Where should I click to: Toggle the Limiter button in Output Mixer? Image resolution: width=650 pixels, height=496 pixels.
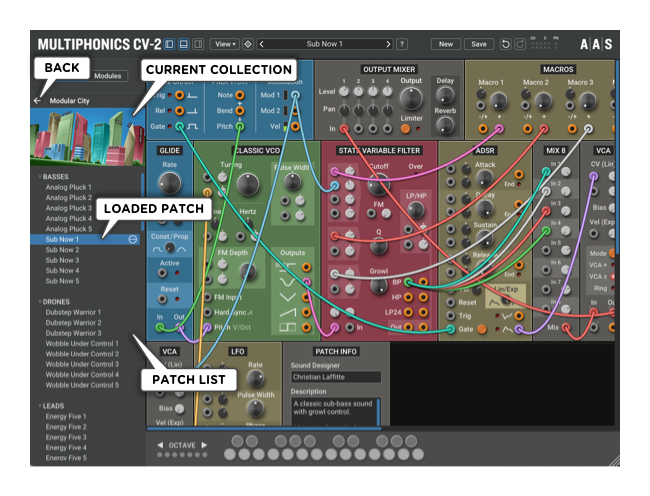(405, 129)
